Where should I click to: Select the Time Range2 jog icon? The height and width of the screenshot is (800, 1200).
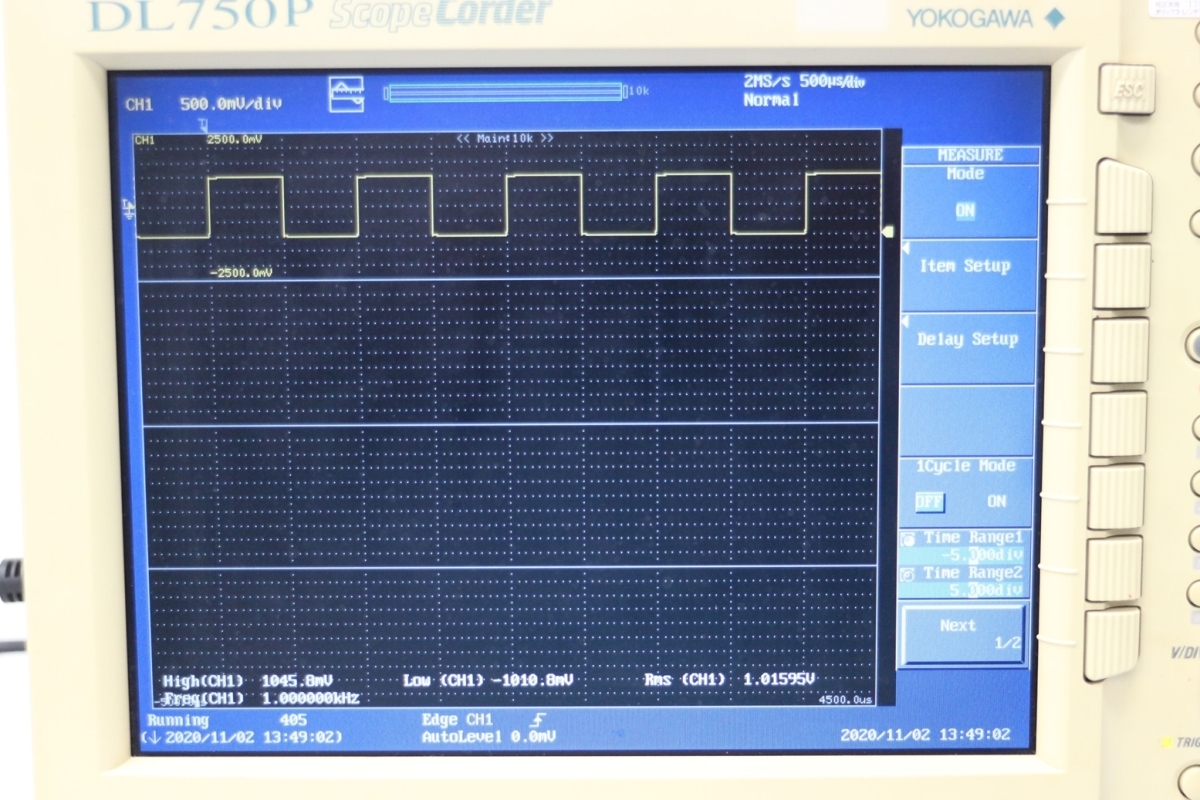tap(909, 574)
